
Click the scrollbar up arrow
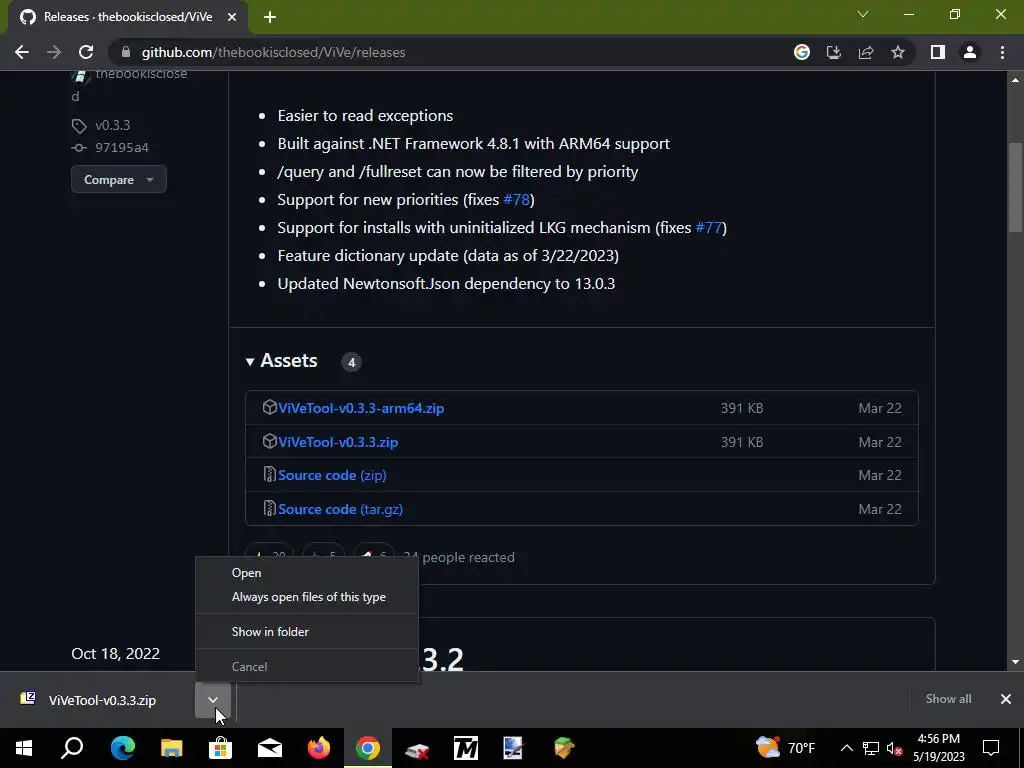[1015, 80]
